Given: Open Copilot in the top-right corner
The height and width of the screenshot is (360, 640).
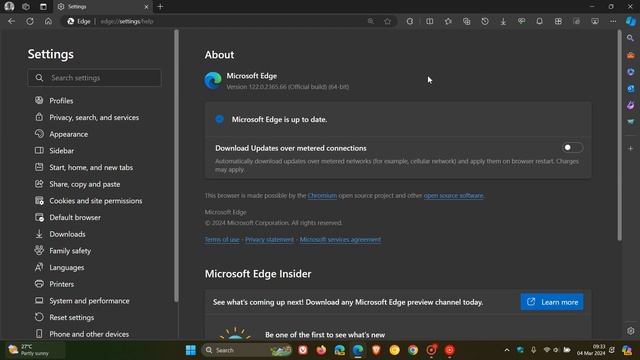Looking at the screenshot, I should (631, 21).
